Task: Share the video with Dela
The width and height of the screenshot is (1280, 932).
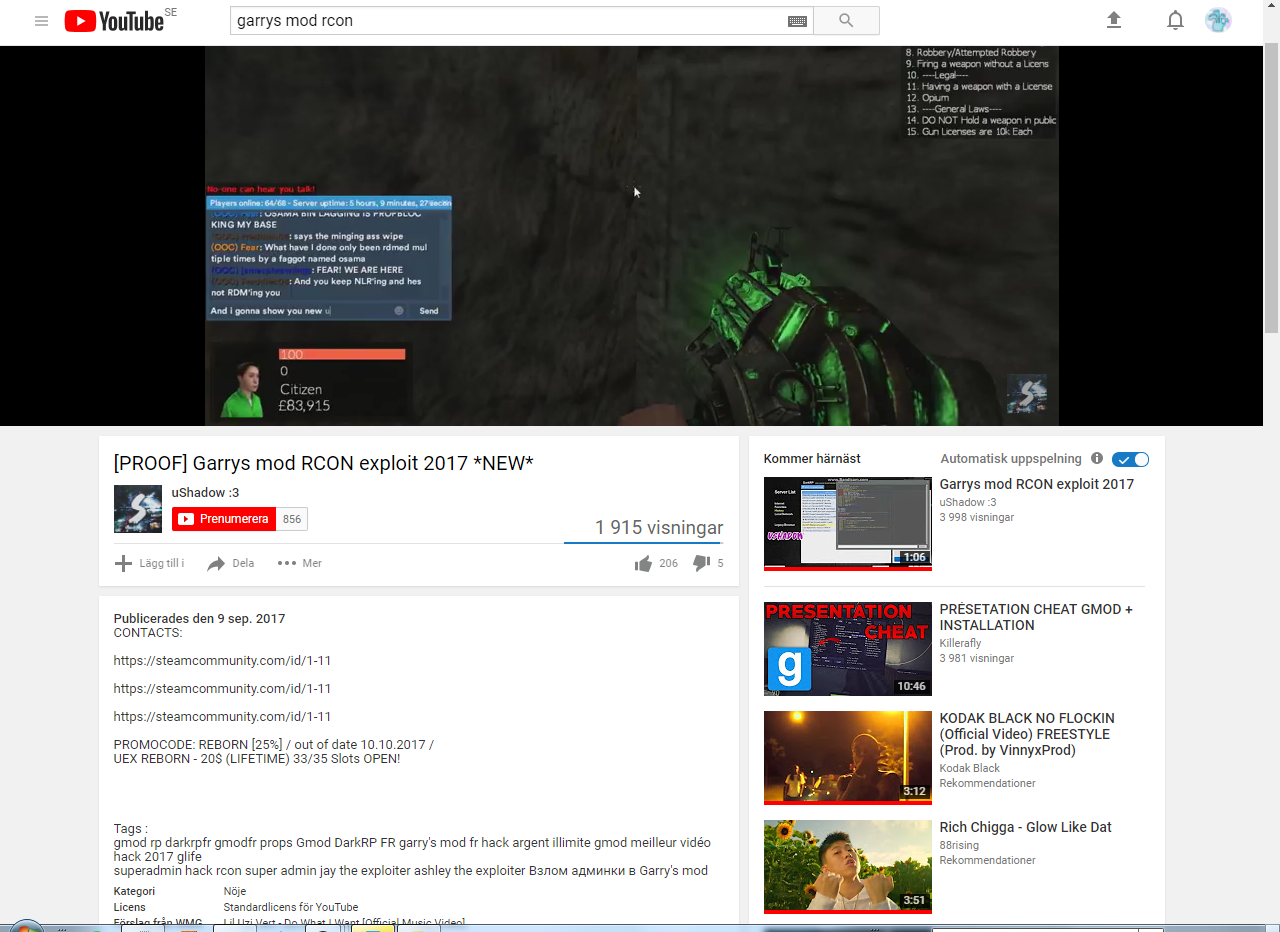Action: click(230, 563)
